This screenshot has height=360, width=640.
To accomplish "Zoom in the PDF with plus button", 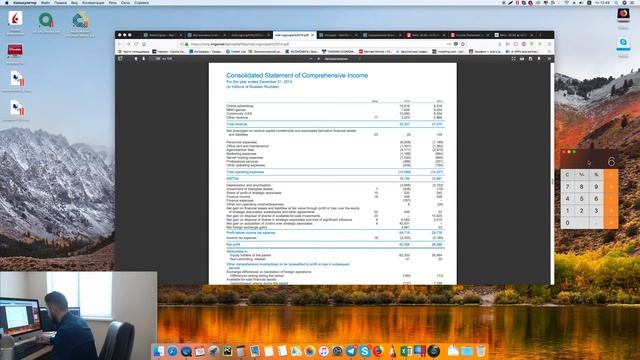I will pos(319,59).
